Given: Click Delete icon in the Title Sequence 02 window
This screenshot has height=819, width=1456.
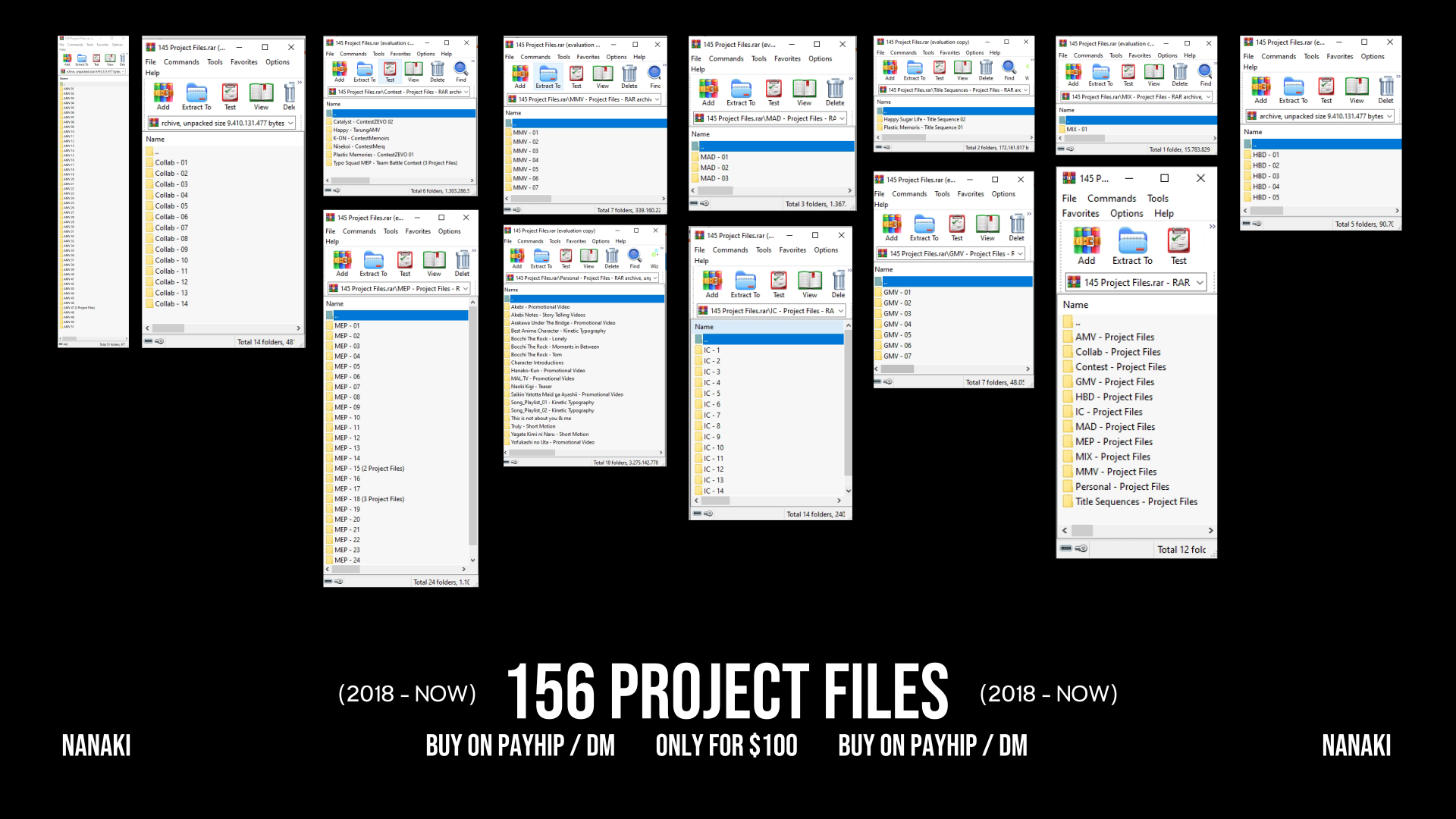Looking at the screenshot, I should point(986,67).
